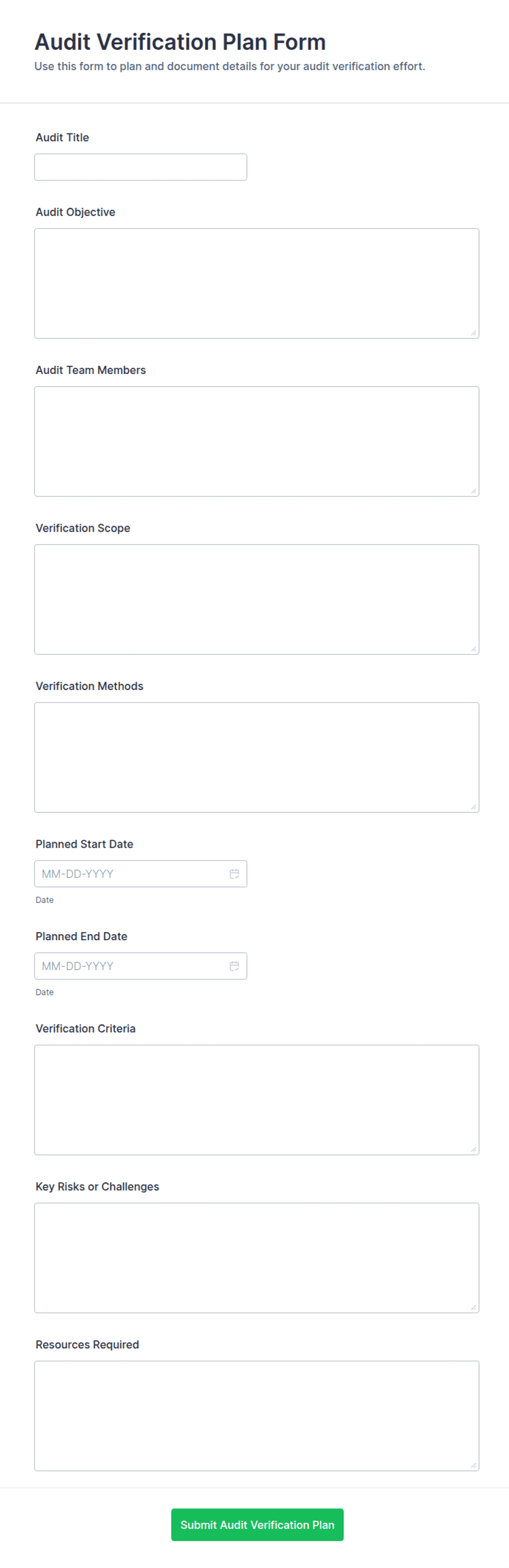Select the Planned End Date input
This screenshot has height=1568, width=509.
coord(141,966)
